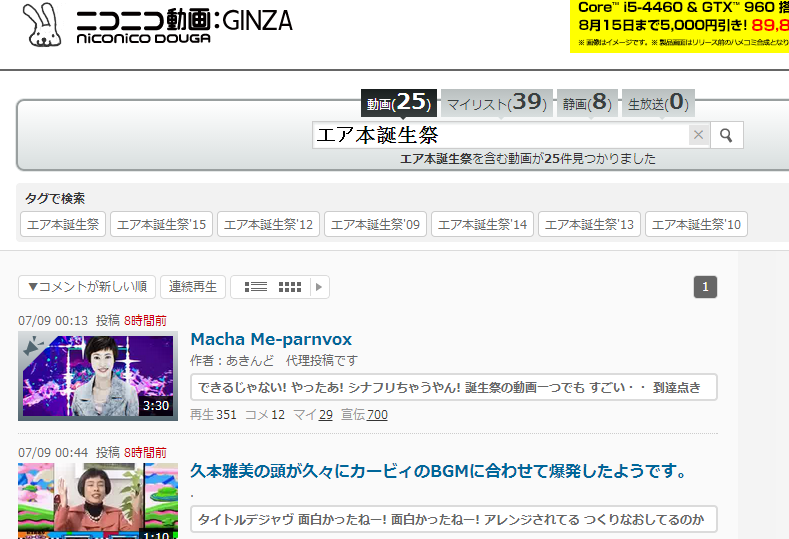Switch to the マイリスト(39) tab

[x=497, y=103]
